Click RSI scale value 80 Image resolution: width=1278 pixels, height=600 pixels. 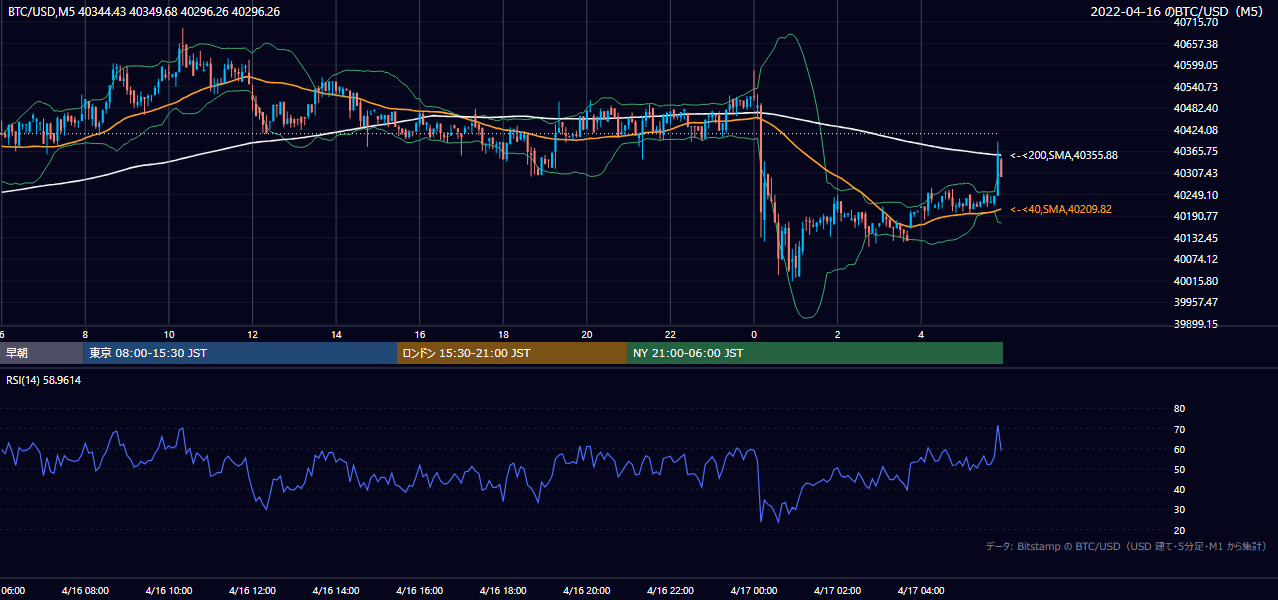pyautogui.click(x=1179, y=409)
